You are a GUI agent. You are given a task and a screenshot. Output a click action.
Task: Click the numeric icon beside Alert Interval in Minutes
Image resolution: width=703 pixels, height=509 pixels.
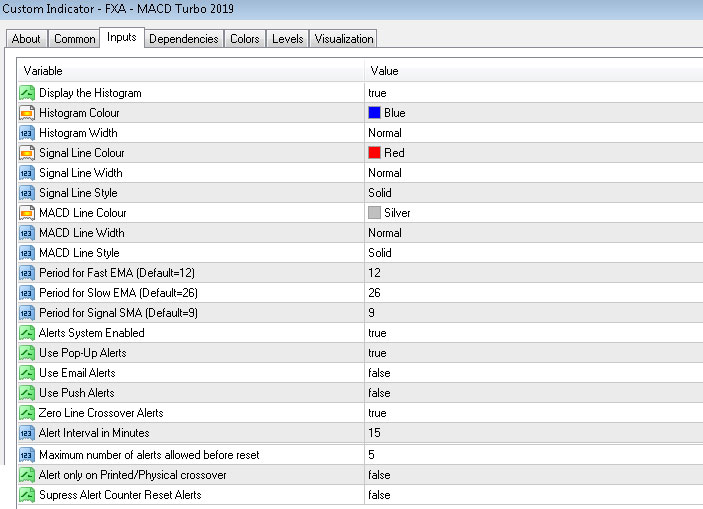click(x=27, y=433)
